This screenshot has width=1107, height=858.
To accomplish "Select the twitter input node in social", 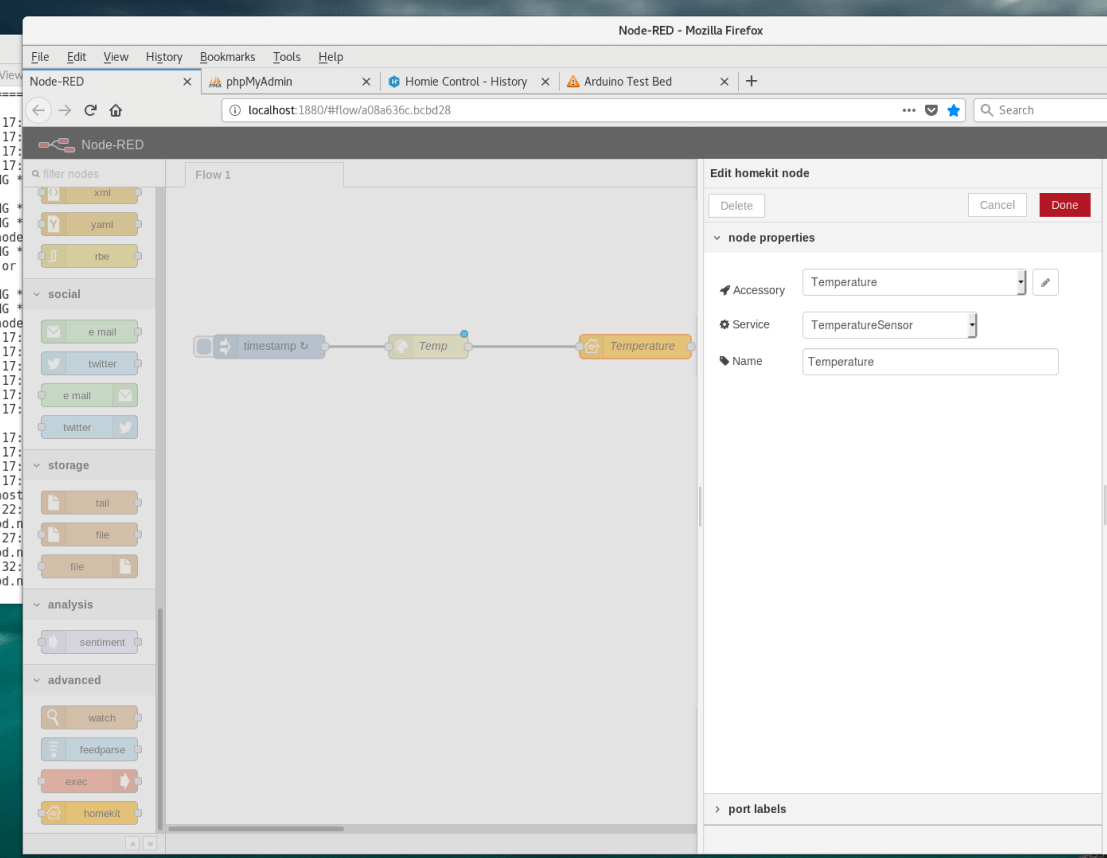I will pos(90,364).
